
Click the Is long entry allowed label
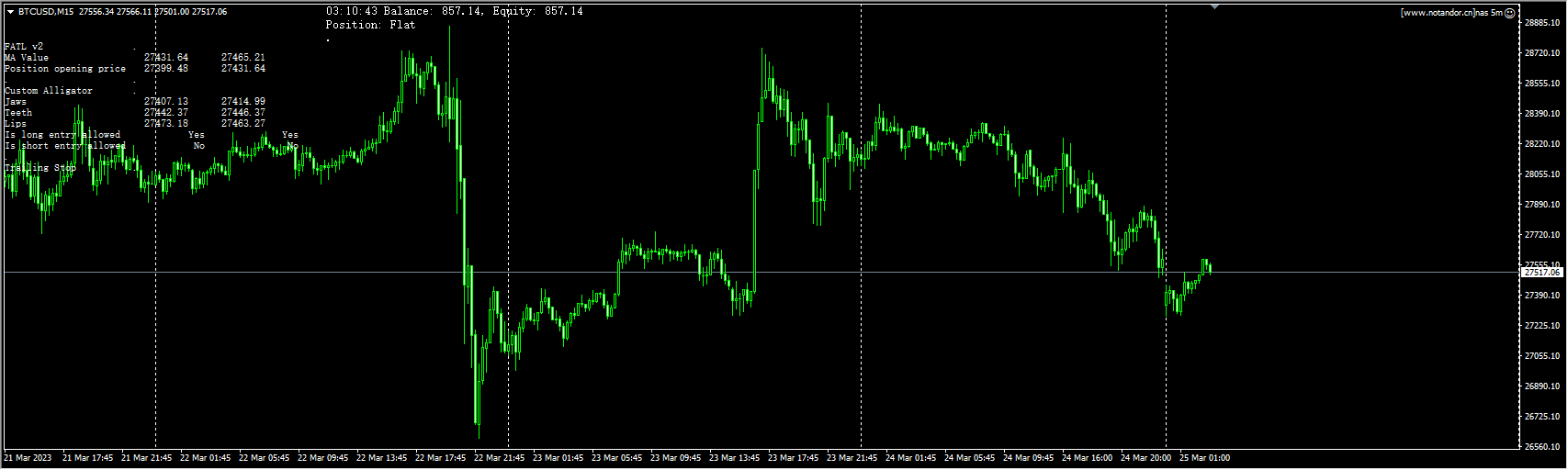62,134
